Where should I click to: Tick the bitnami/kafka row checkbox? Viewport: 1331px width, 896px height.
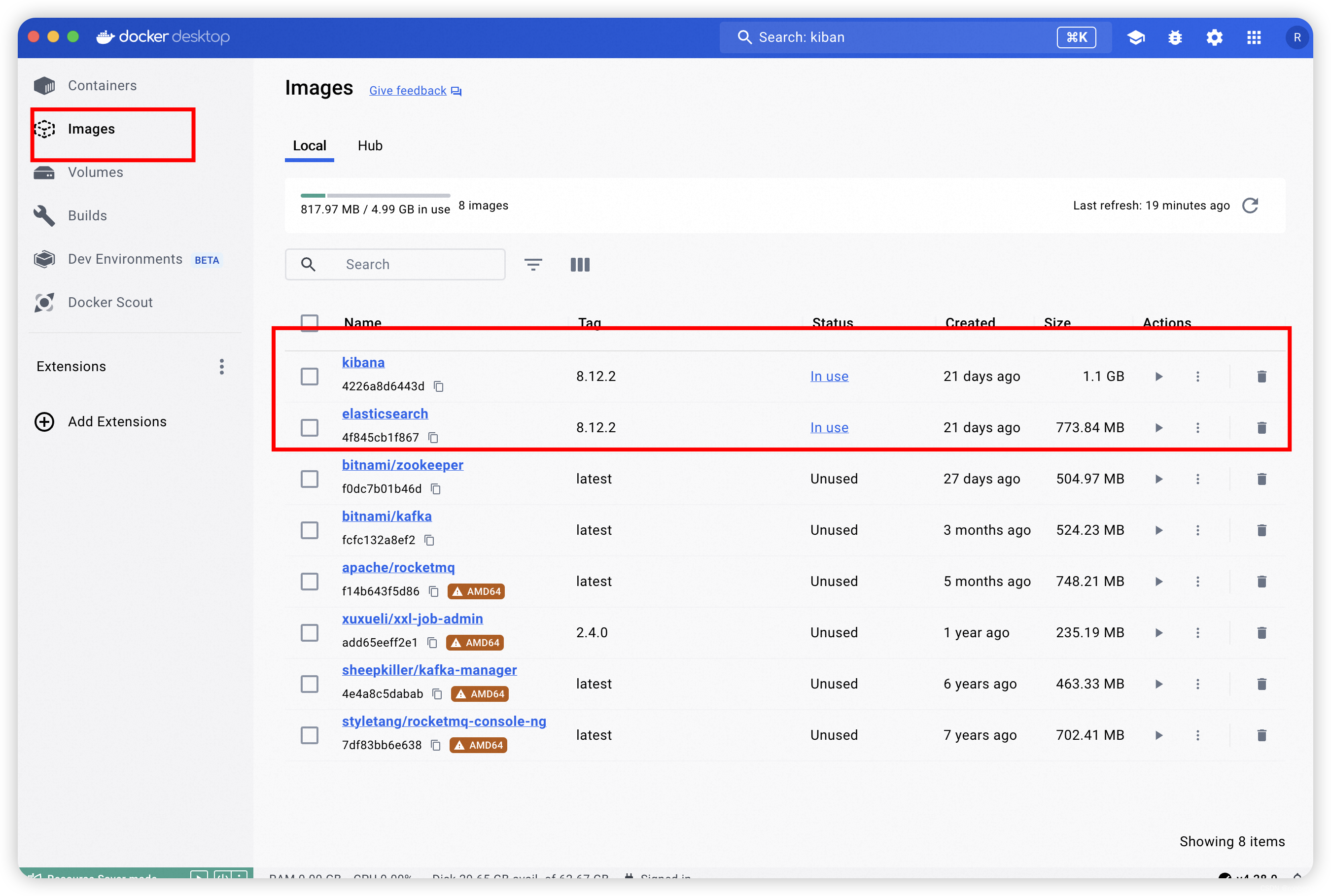pos(309,530)
